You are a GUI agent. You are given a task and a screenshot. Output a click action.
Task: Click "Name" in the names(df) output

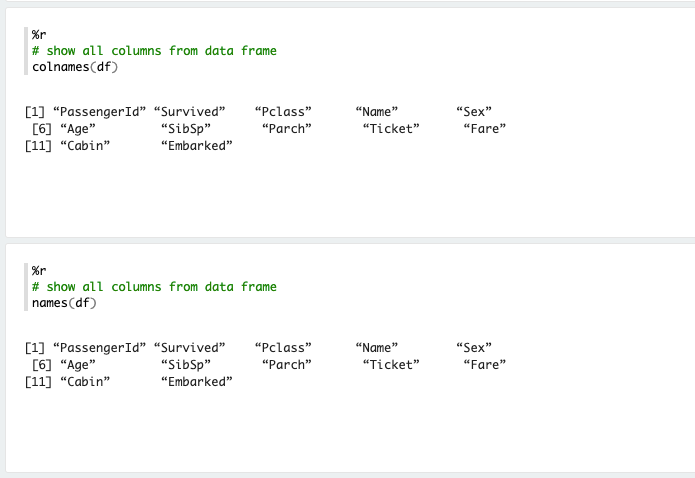tap(376, 348)
